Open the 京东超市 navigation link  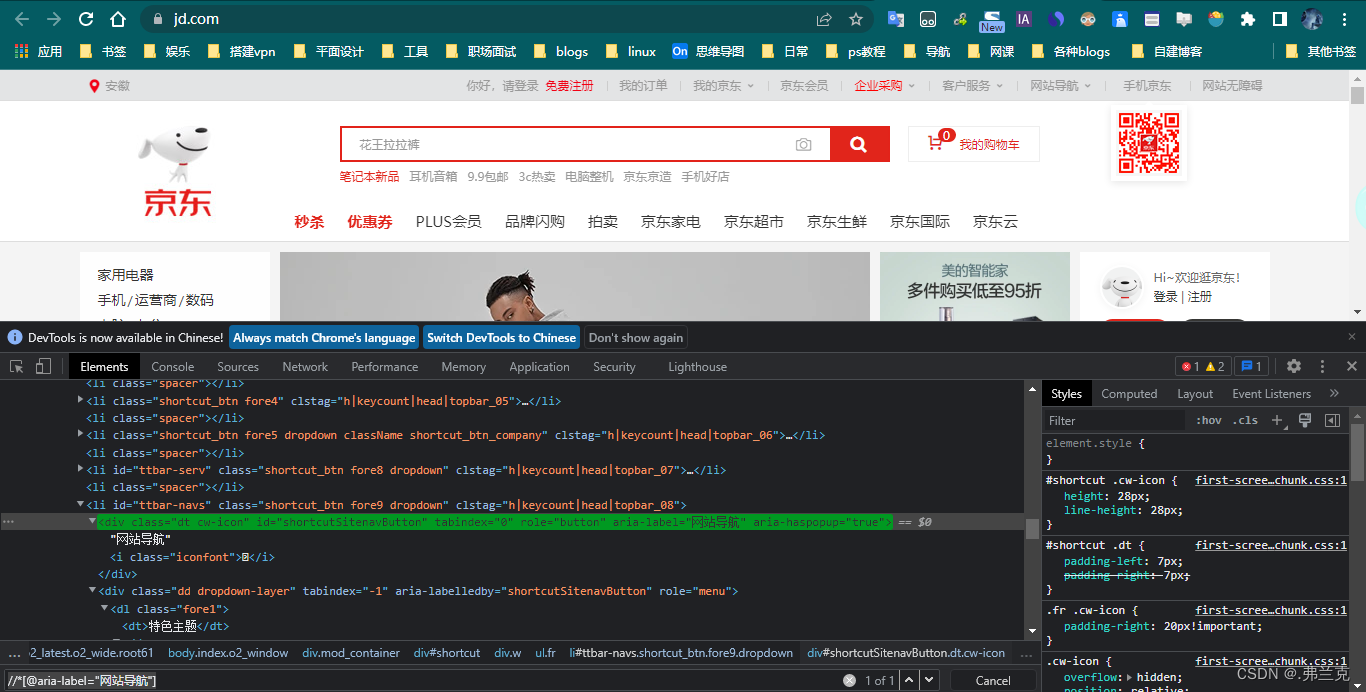[754, 221]
